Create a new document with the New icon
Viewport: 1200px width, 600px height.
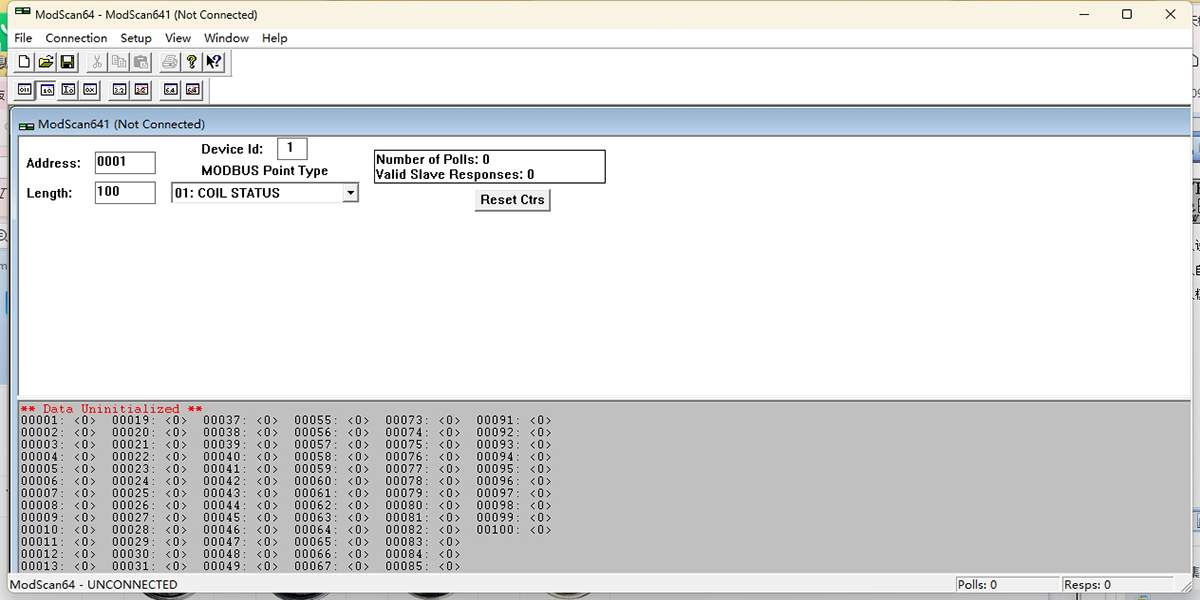click(25, 62)
